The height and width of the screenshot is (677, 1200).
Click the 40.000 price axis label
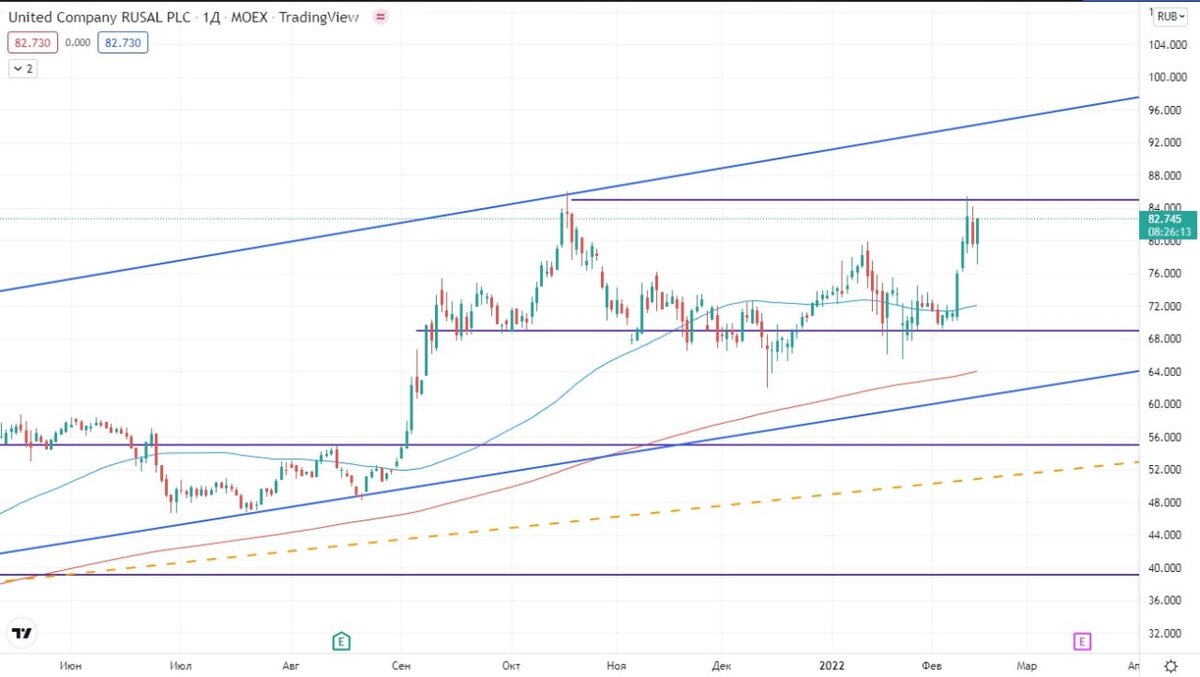tap(1166, 568)
